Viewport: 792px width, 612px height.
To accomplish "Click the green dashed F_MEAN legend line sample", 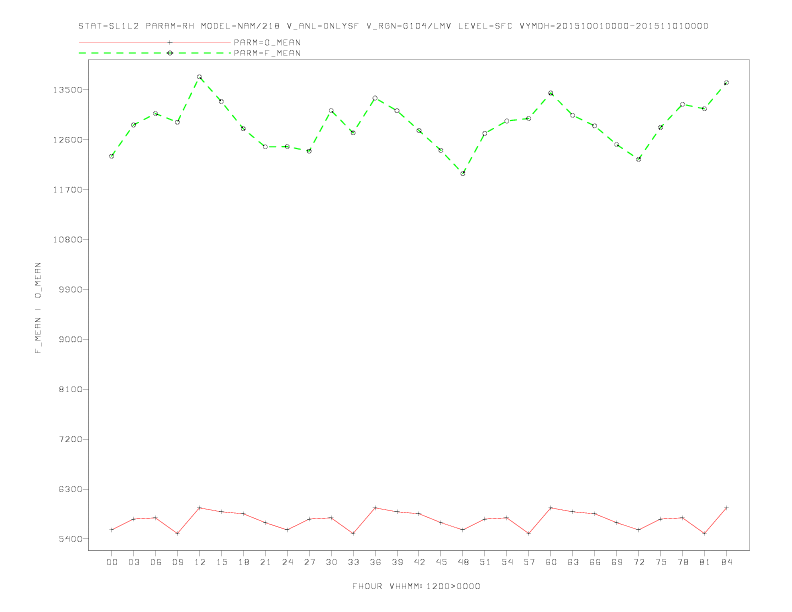I will tap(155, 53).
